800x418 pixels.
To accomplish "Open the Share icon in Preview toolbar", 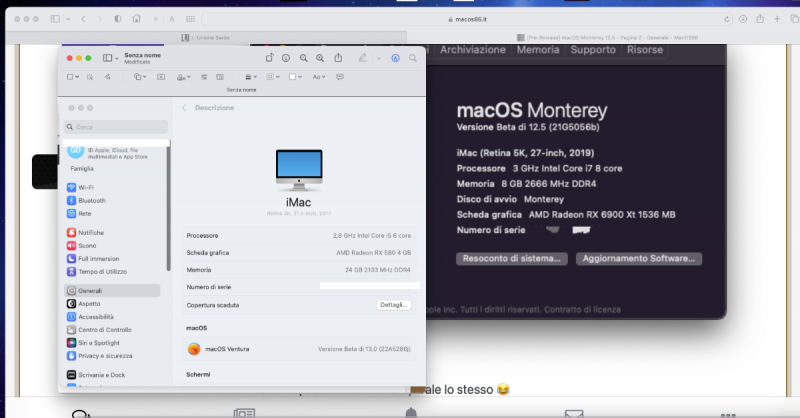I will (338, 58).
